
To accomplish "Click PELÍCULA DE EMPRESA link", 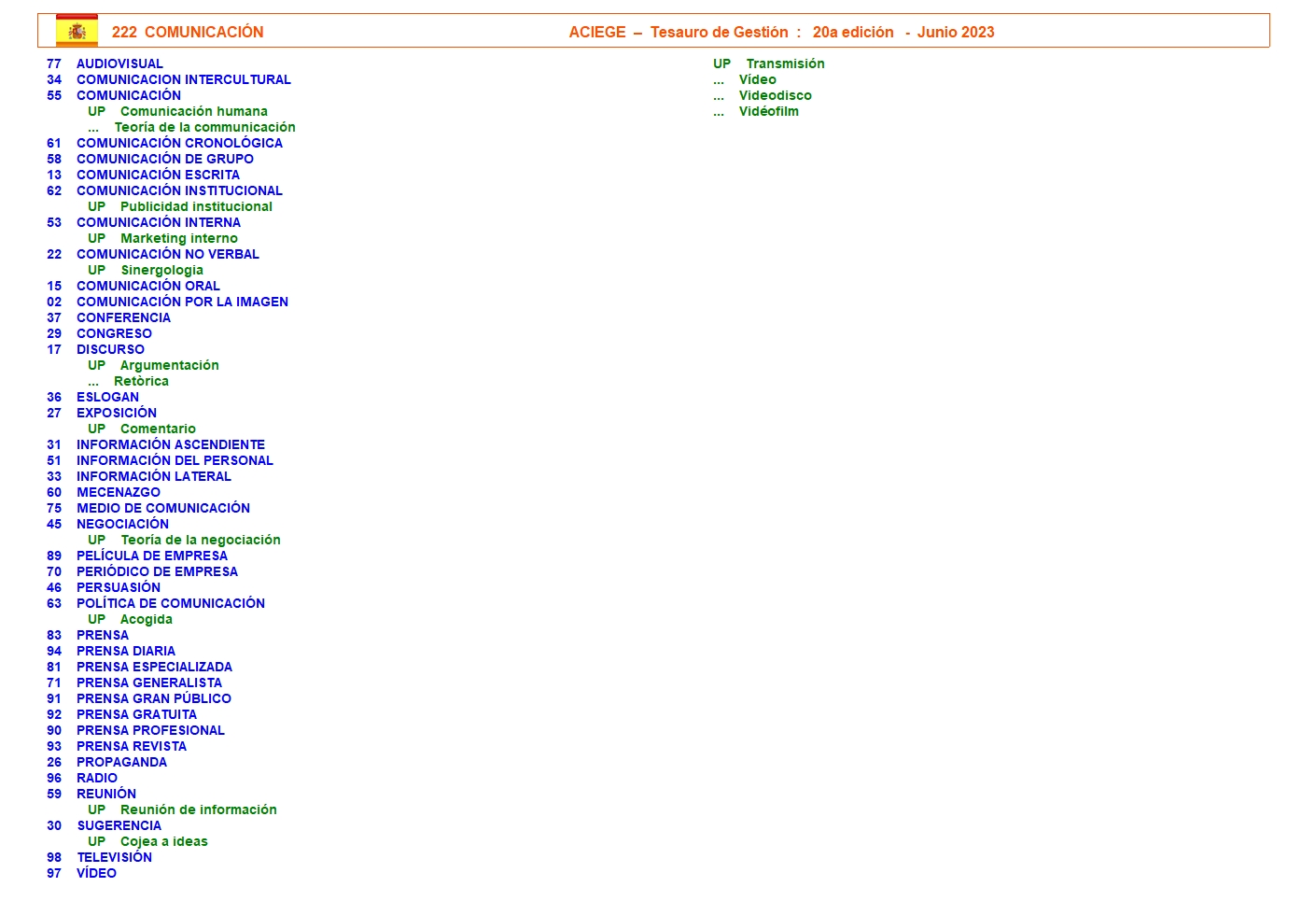I will click(151, 556).
